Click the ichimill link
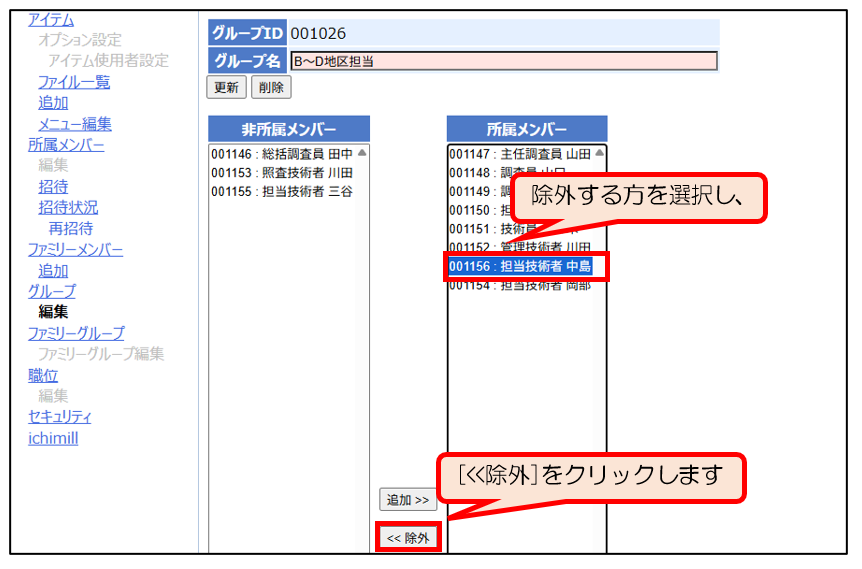The height and width of the screenshot is (569, 862). coord(53,438)
